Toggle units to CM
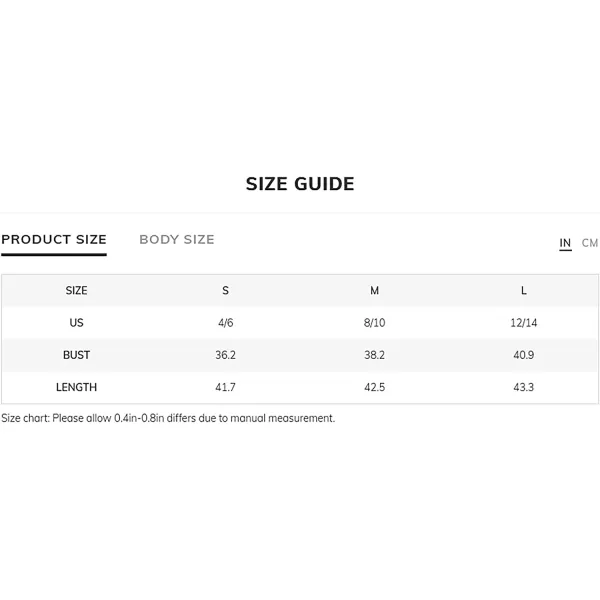 click(x=589, y=243)
